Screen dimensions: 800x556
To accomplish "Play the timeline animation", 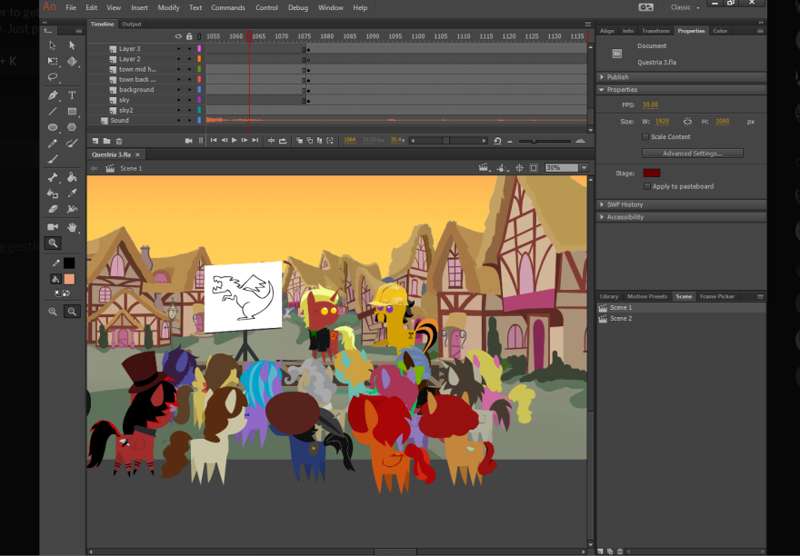I will [234, 140].
